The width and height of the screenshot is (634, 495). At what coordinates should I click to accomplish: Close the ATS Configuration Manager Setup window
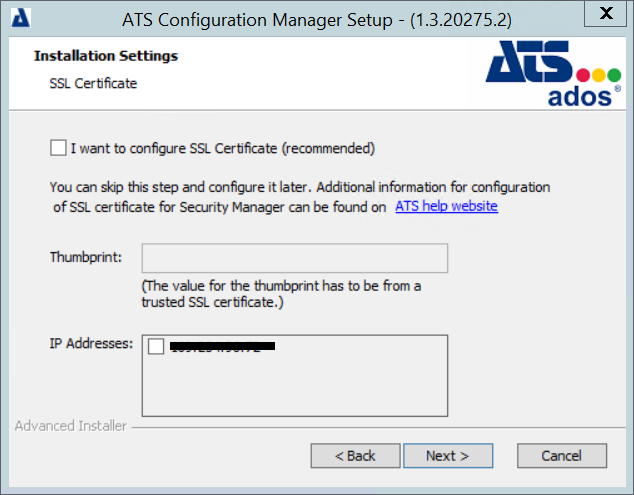(604, 15)
